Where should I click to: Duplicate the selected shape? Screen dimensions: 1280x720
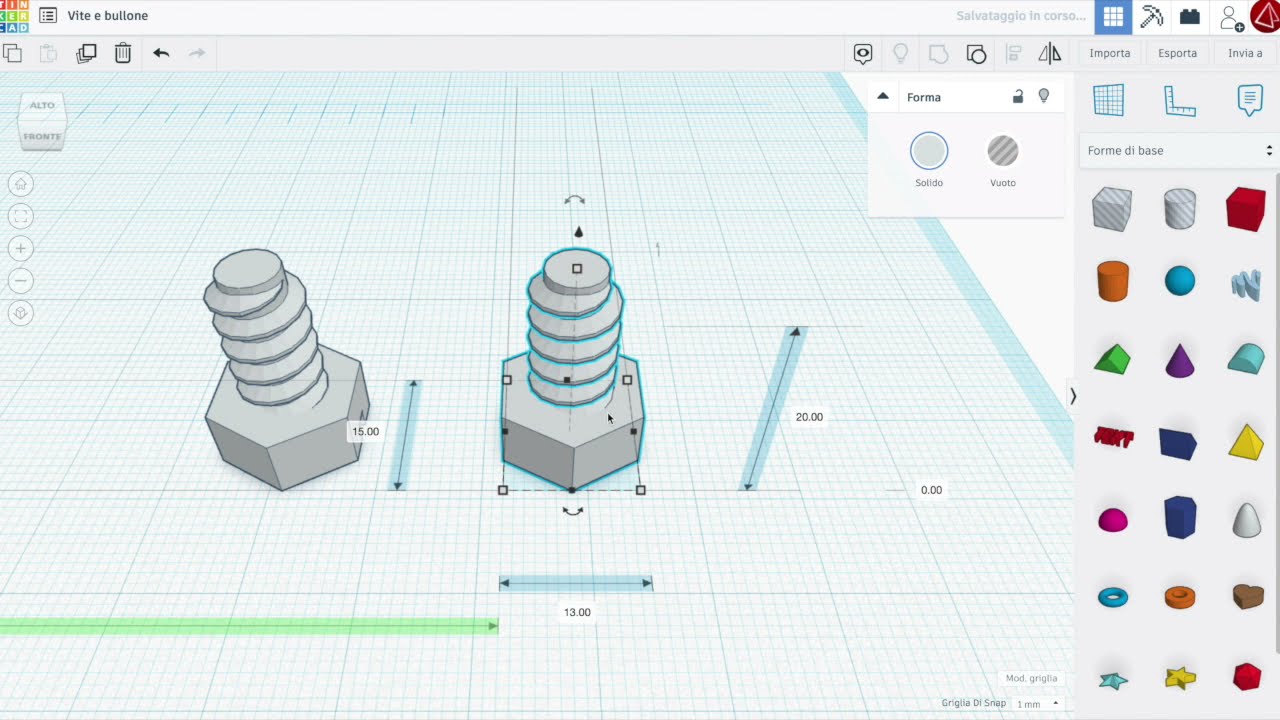(x=86, y=53)
